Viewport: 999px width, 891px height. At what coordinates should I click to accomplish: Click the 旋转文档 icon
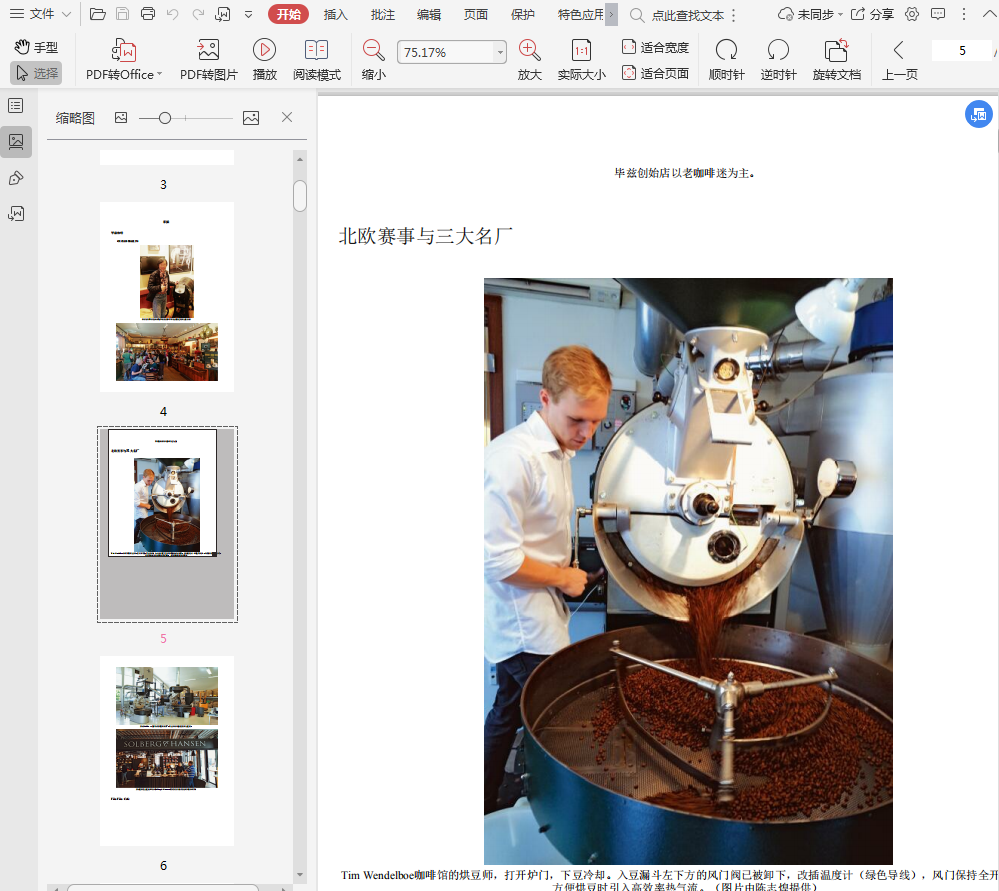[x=836, y=50]
